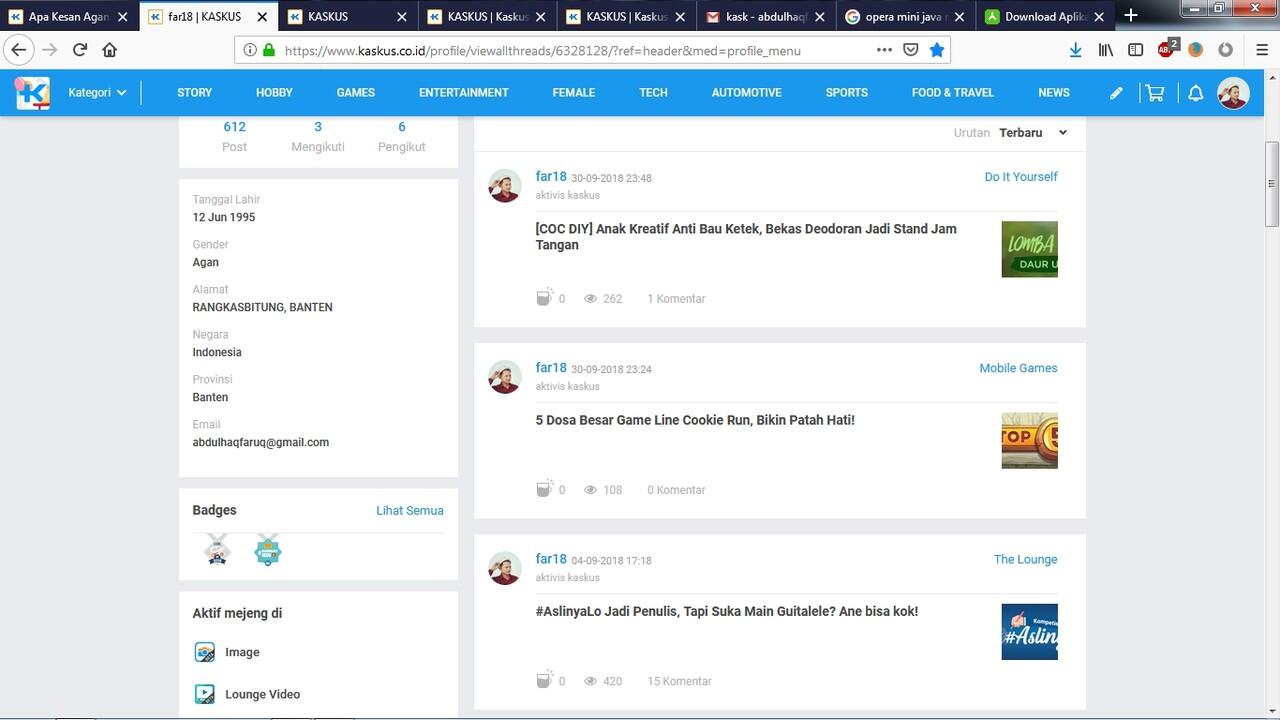Image resolution: width=1280 pixels, height=720 pixels.
Task: Click the Image forum icon
Action: click(204, 652)
